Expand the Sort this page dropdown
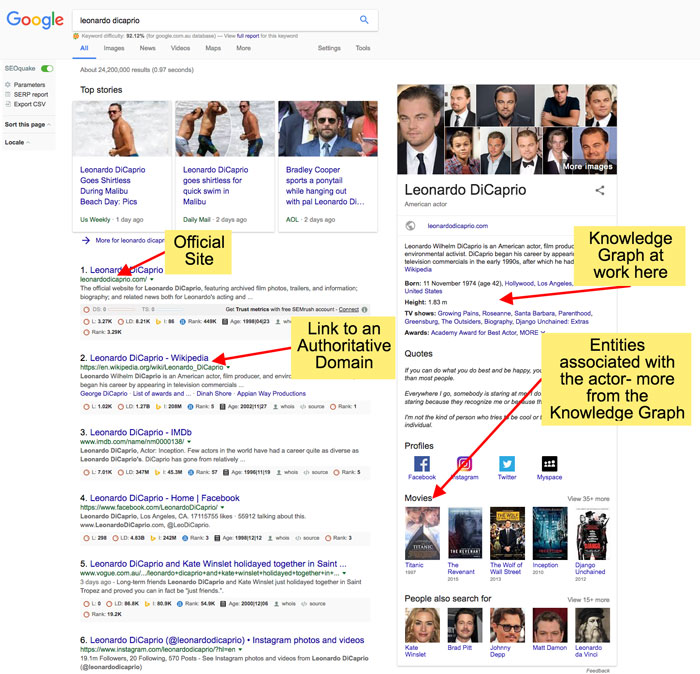 tap(28, 125)
